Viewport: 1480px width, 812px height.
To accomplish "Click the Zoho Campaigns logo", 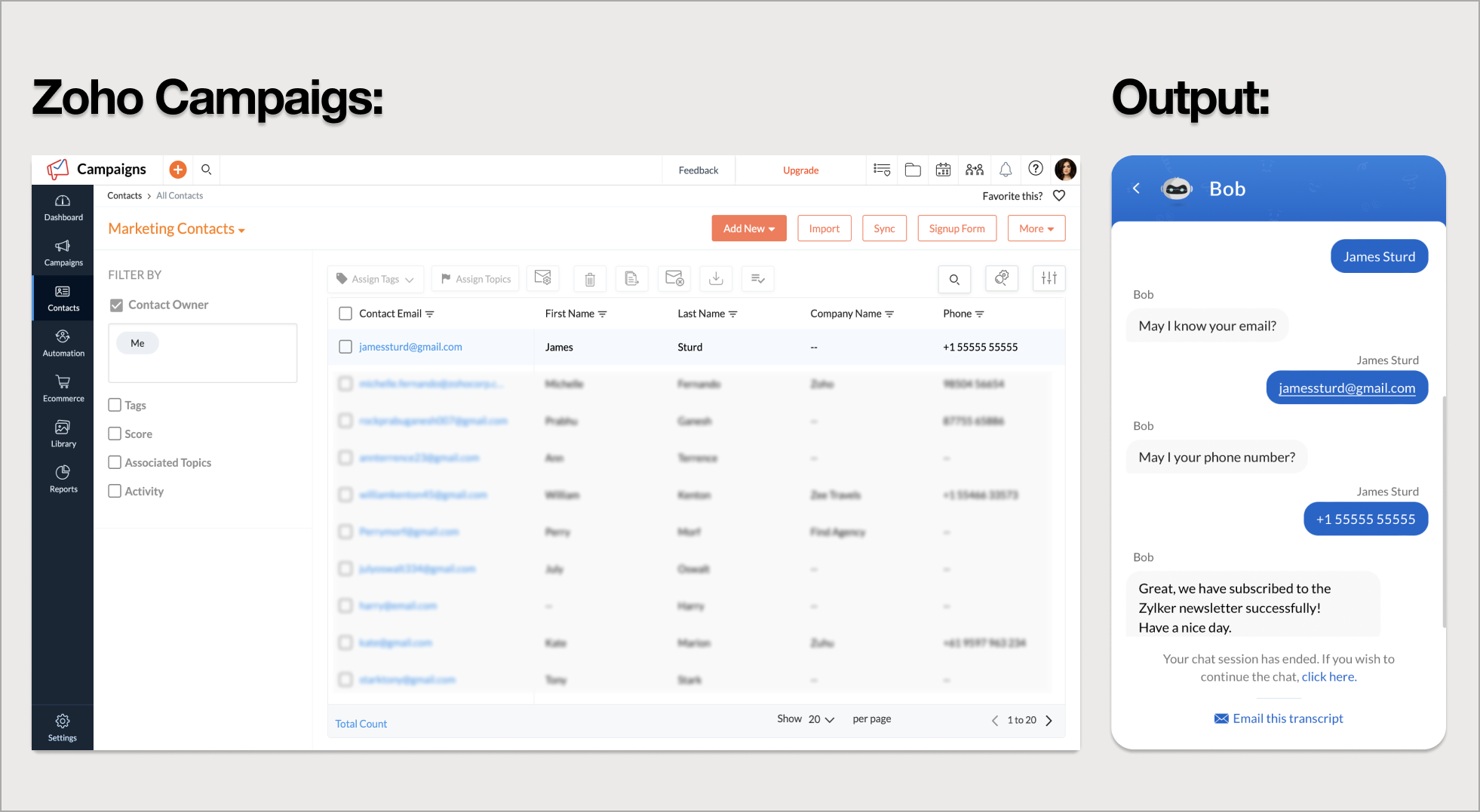I will pos(97,170).
